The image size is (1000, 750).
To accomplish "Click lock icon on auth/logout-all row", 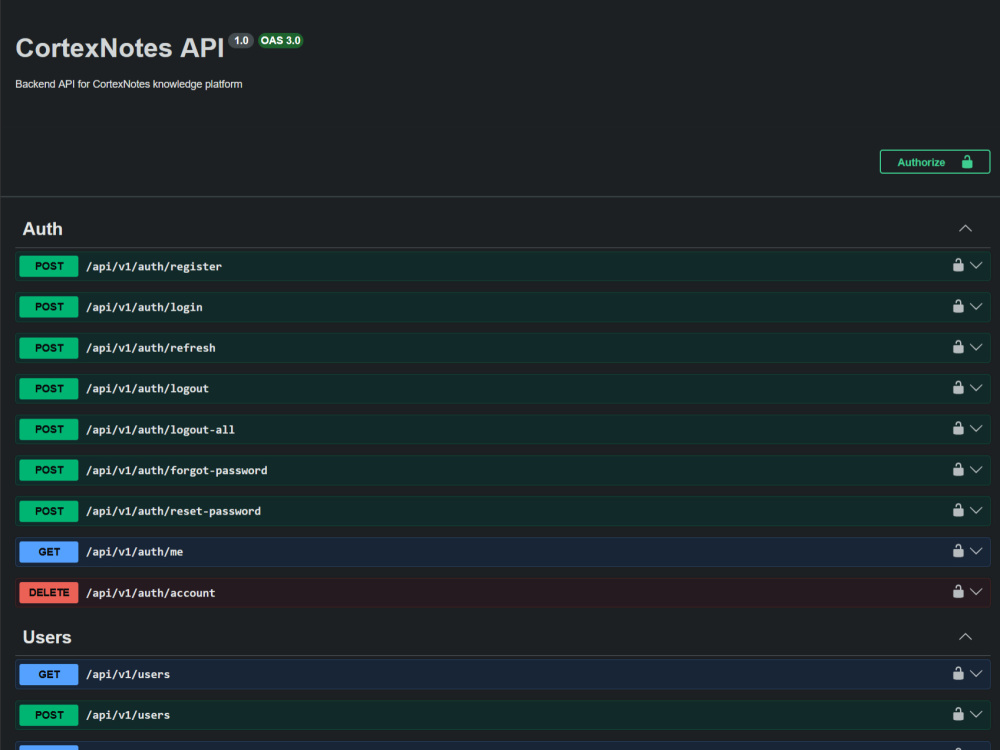I will pyautogui.click(x=958, y=429).
